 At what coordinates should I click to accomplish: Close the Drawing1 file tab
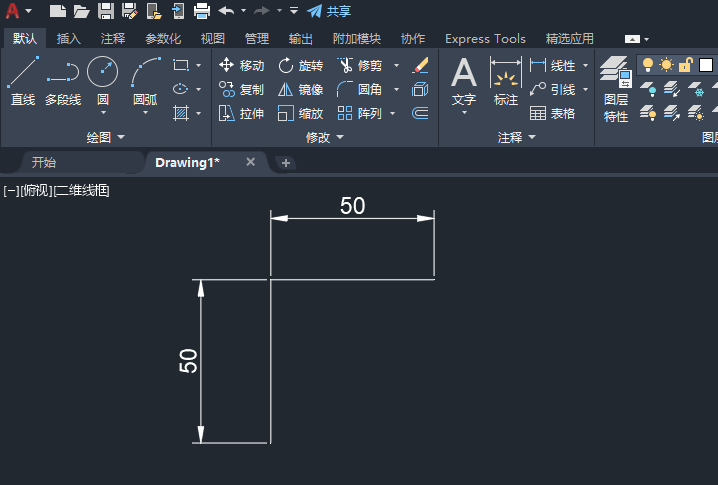coord(250,162)
